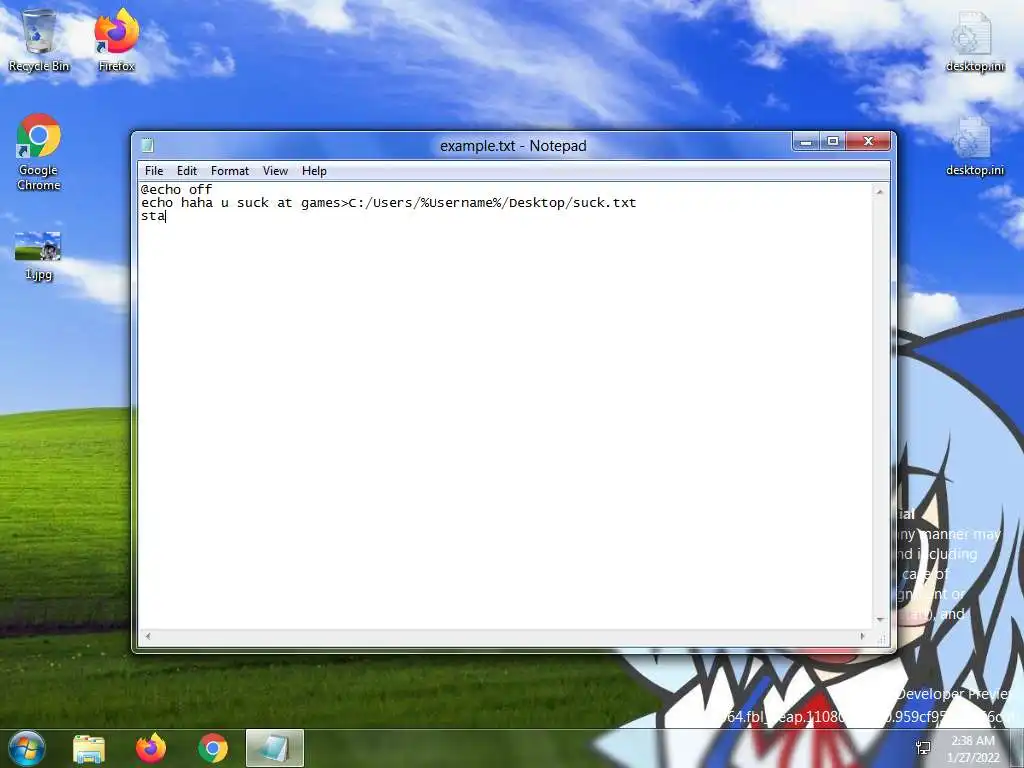Viewport: 1024px width, 768px height.
Task: Select the Google Chrome desktop shortcut
Action: 39,152
